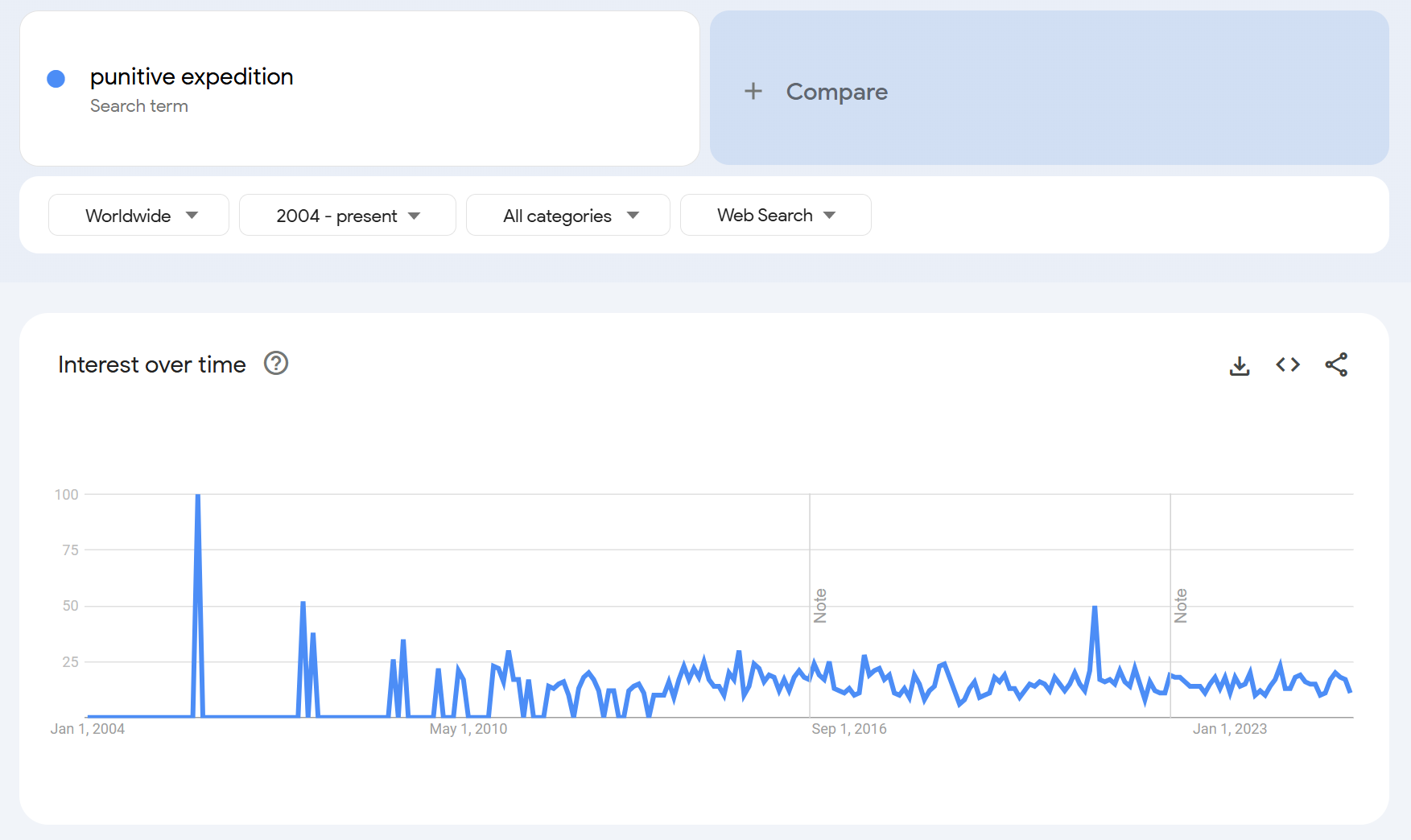This screenshot has width=1411, height=840.
Task: Click the Note marker near Sep 2016
Action: pyautogui.click(x=820, y=606)
